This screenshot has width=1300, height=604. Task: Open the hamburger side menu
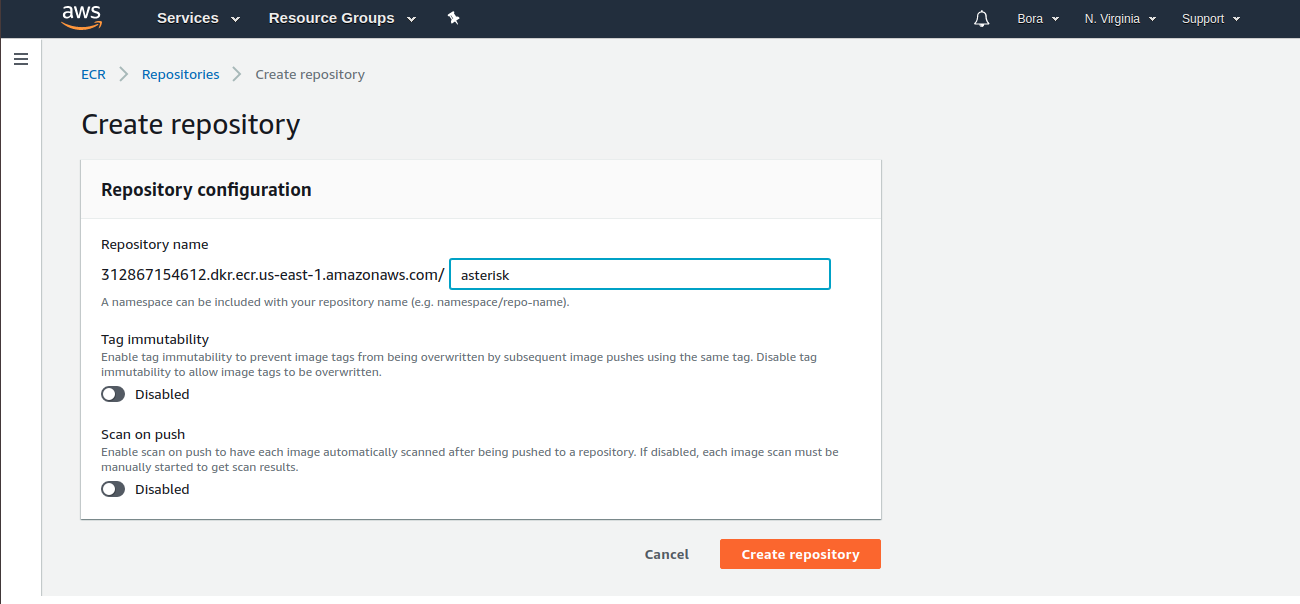pyautogui.click(x=20, y=59)
